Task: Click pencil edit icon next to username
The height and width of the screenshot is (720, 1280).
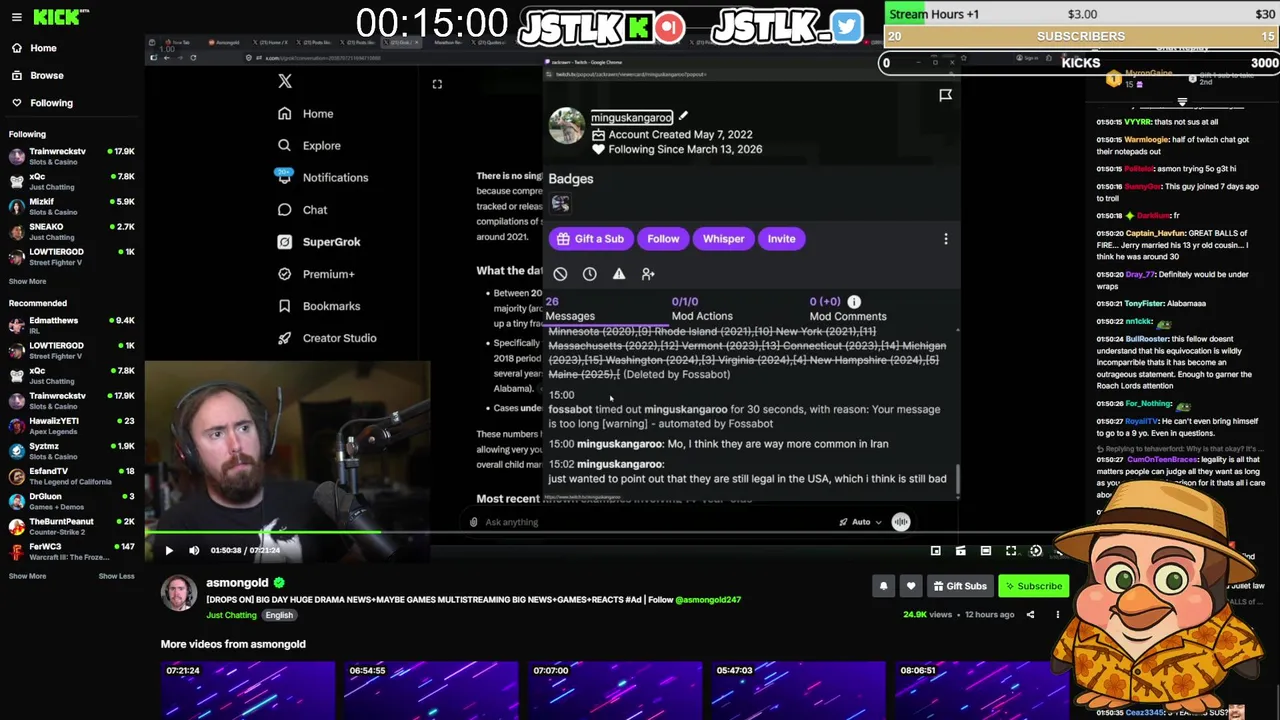Action: (683, 116)
